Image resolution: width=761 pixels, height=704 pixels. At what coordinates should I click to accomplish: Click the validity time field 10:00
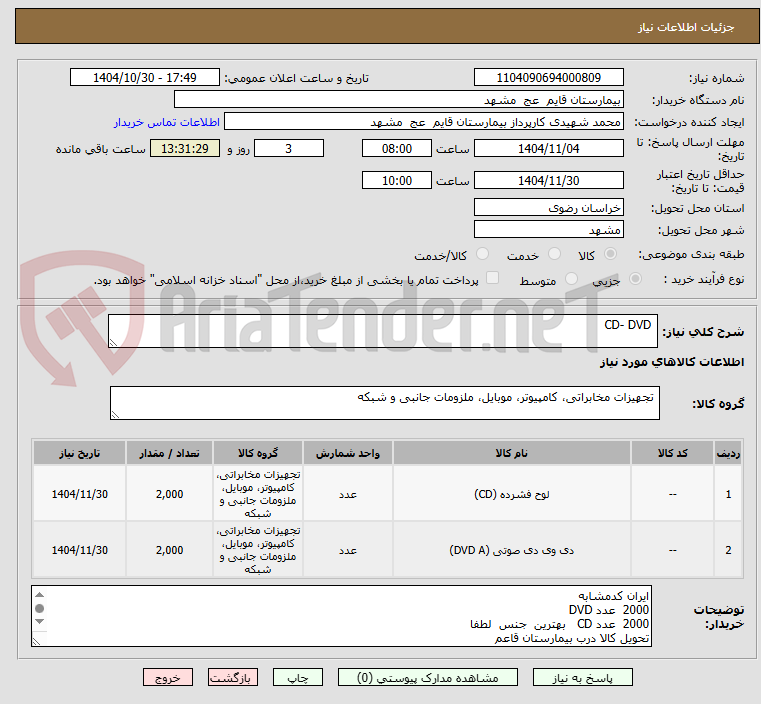(x=397, y=180)
